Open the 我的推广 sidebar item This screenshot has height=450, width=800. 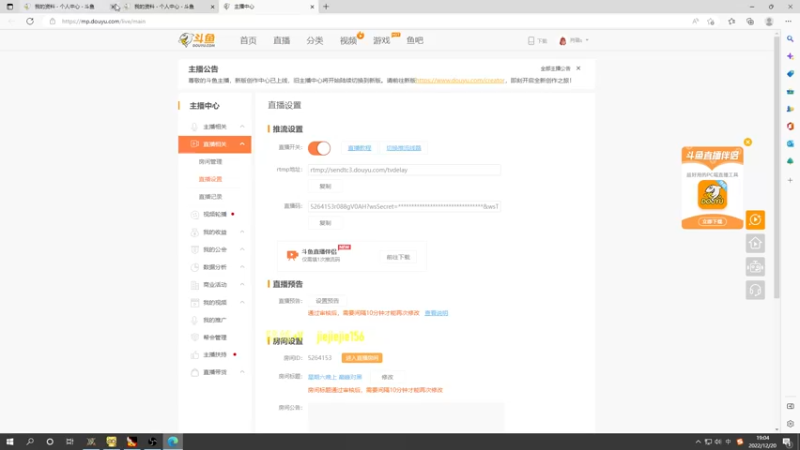(215, 320)
